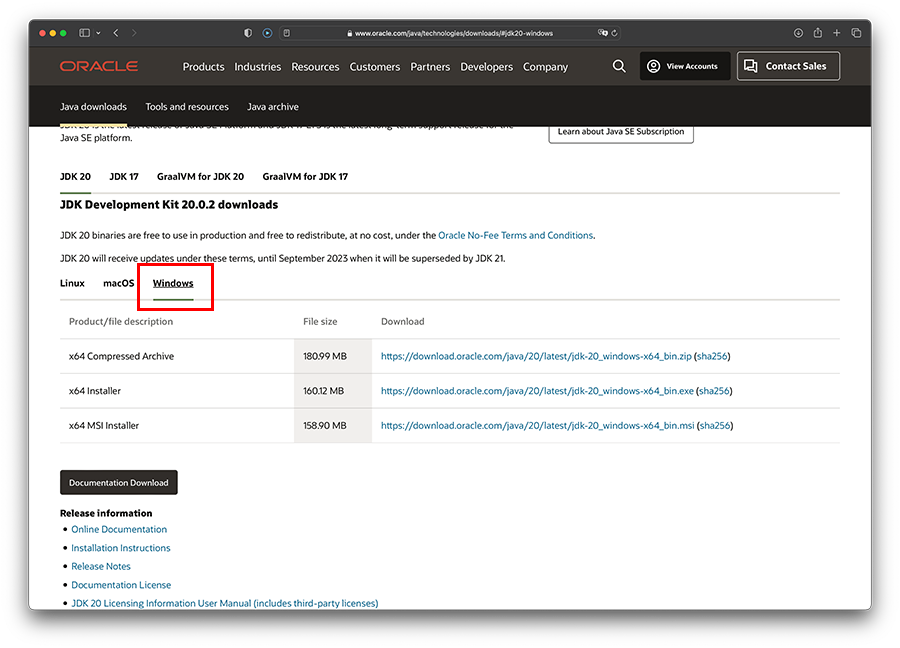Click the Safari downloads icon
The width and height of the screenshot is (900, 648).
pyautogui.click(x=798, y=33)
